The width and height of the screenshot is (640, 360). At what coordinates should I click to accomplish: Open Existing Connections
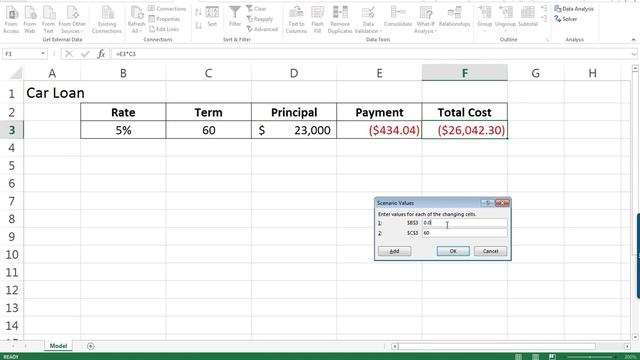click(107, 20)
